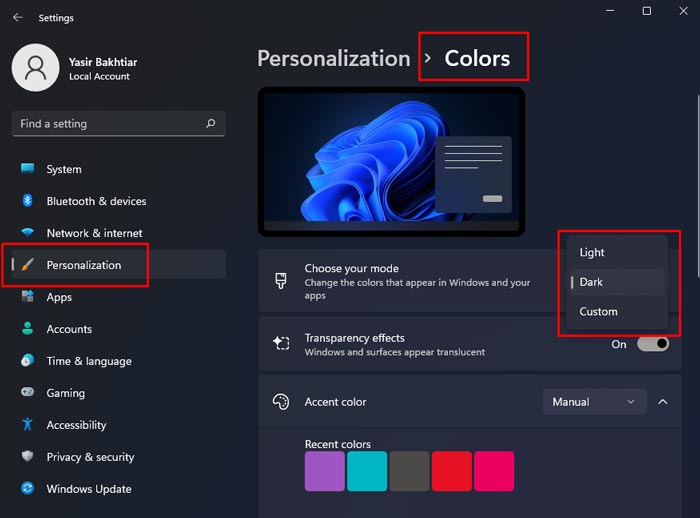Select the teal recent color
The width and height of the screenshot is (700, 518).
pyautogui.click(x=367, y=471)
